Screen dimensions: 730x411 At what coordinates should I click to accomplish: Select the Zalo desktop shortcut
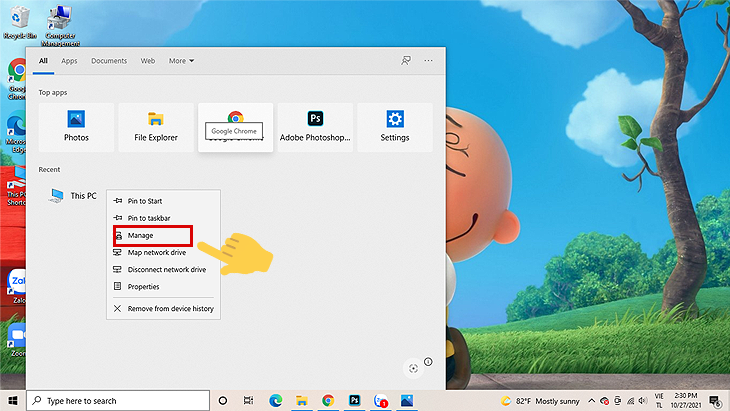point(17,287)
